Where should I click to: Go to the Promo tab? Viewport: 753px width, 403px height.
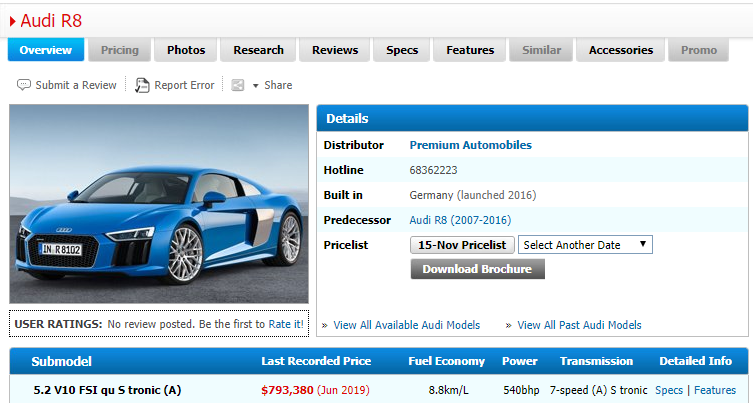(699, 50)
